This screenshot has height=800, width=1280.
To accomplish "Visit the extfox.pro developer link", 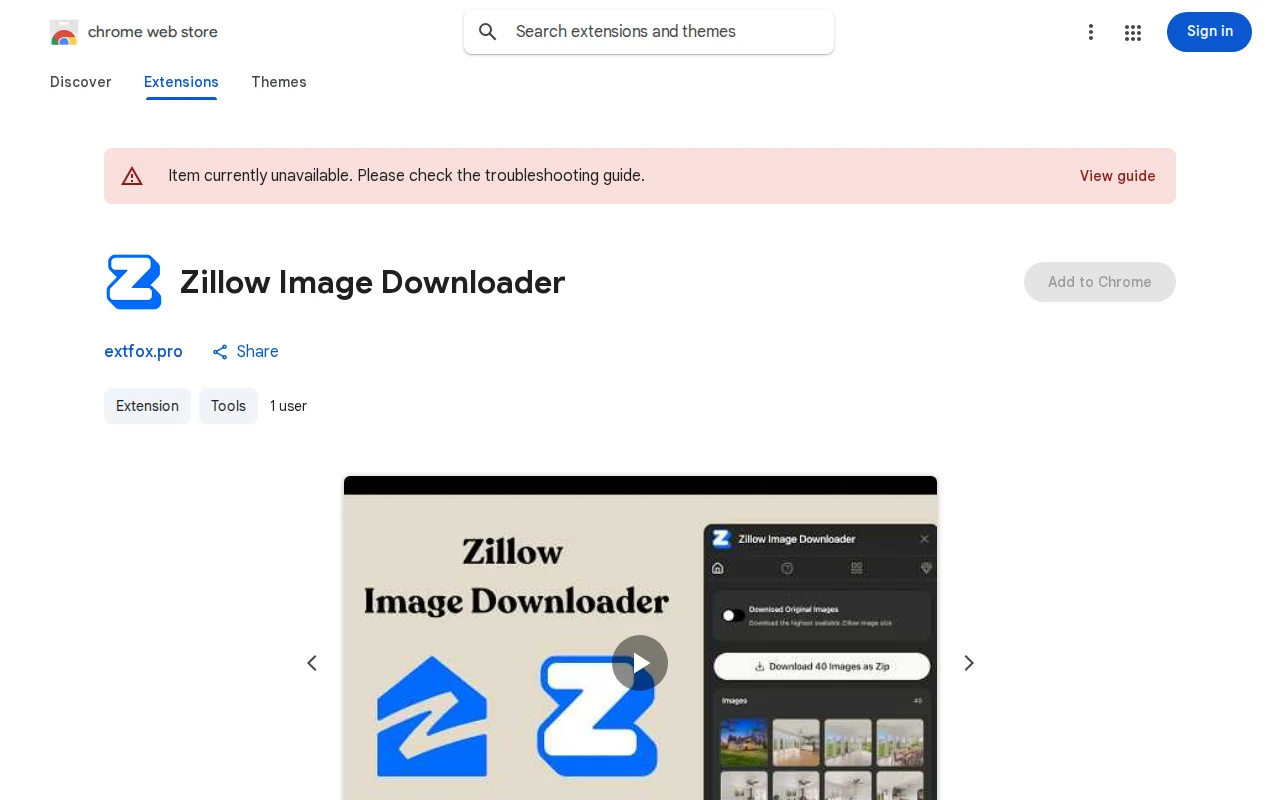I will click(143, 352).
